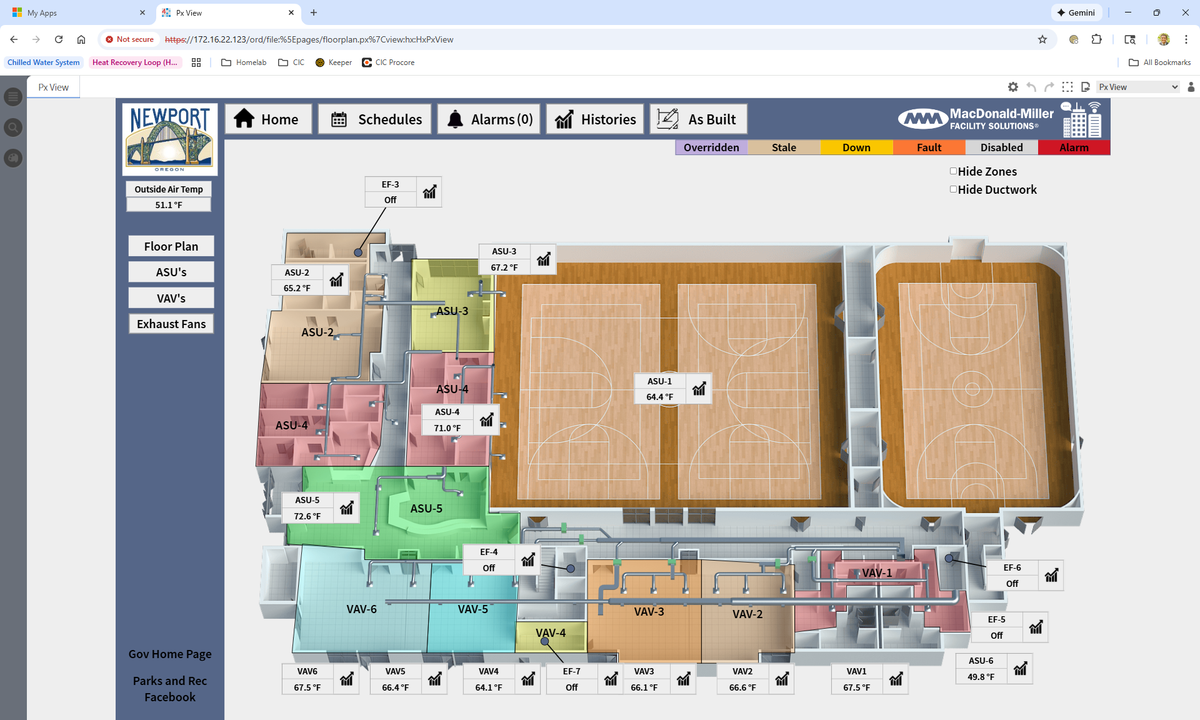The image size is (1200, 720).
Task: Expand the Px View dropdown selector
Action: [x=1138, y=87]
